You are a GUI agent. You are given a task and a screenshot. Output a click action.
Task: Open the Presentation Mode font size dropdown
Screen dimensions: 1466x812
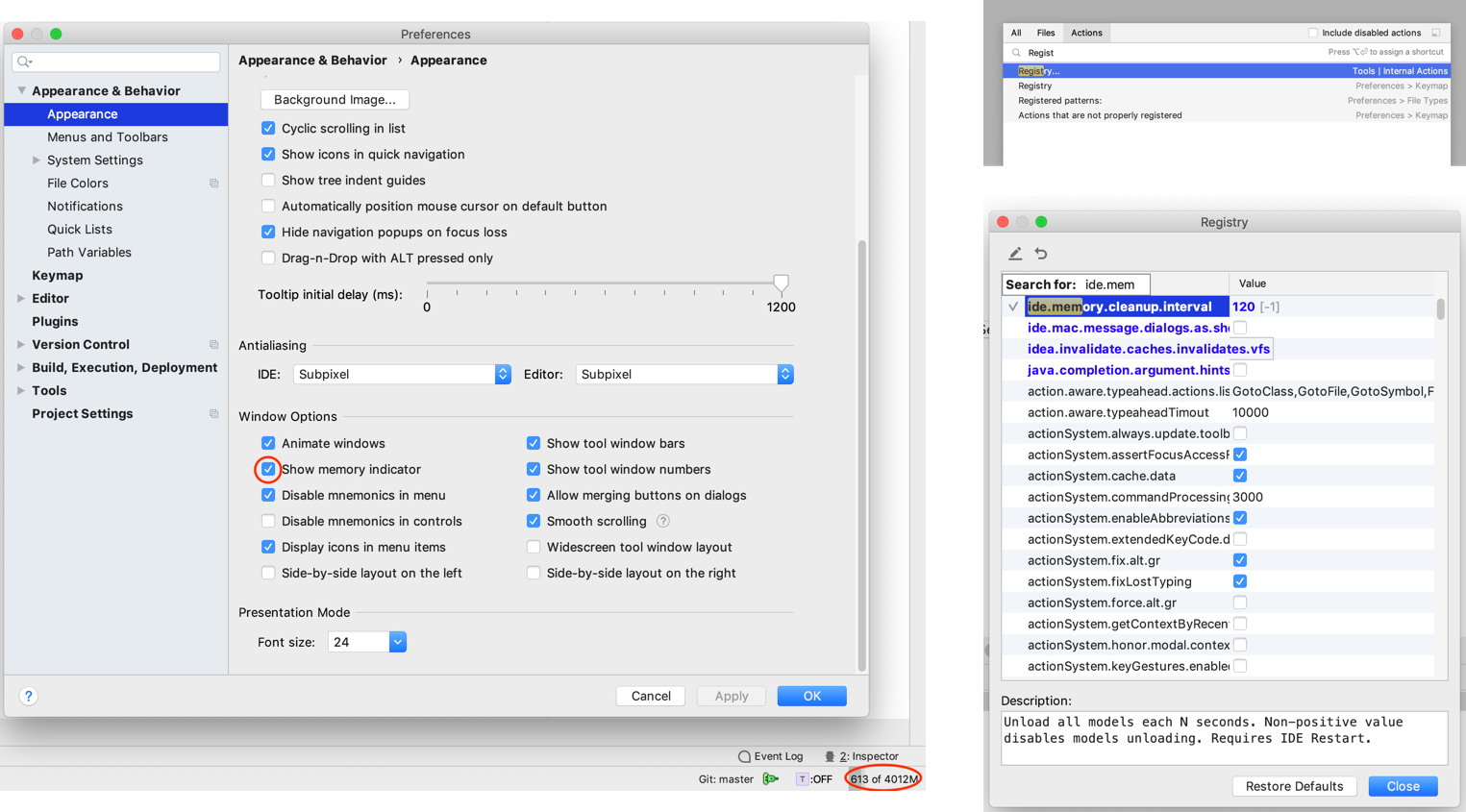pos(397,642)
